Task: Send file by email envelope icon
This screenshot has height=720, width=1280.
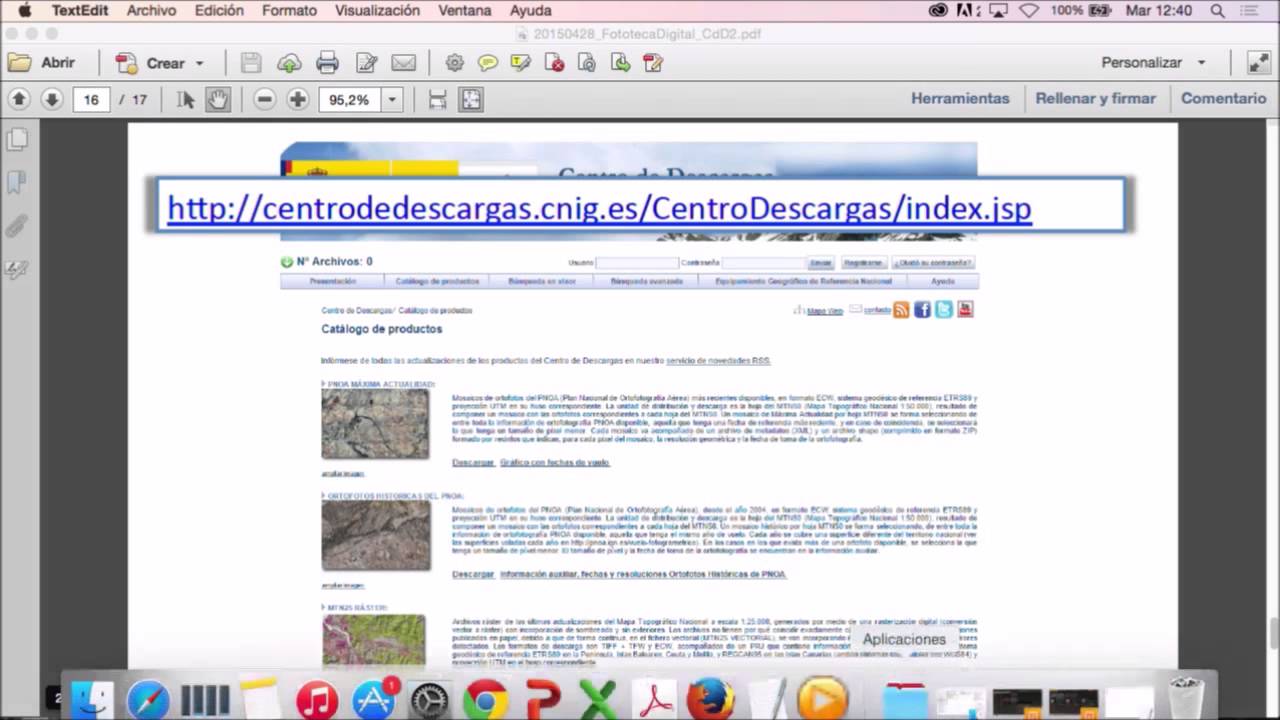Action: [x=404, y=63]
